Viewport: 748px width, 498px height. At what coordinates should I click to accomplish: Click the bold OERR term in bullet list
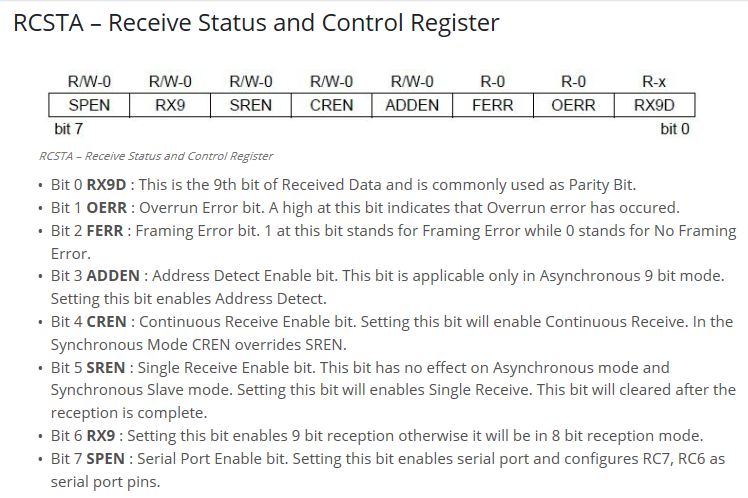tap(106, 208)
